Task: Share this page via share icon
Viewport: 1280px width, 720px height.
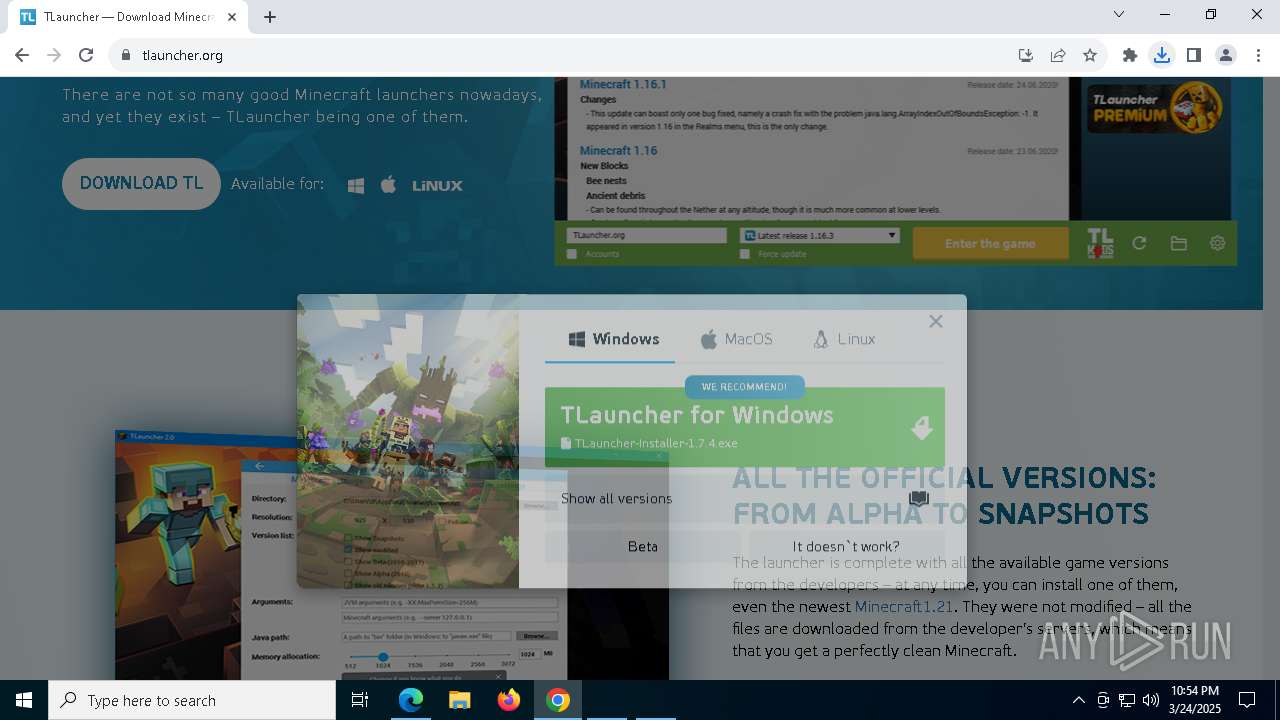Action: pyautogui.click(x=1057, y=55)
